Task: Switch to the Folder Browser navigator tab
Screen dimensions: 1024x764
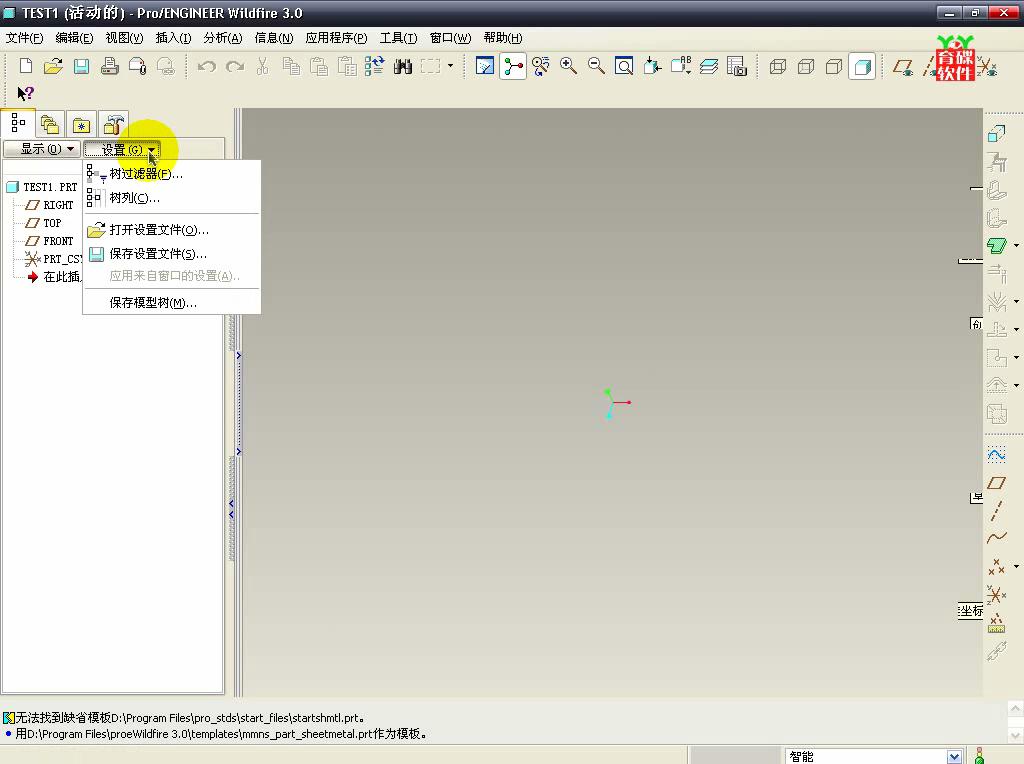Action: [x=50, y=124]
